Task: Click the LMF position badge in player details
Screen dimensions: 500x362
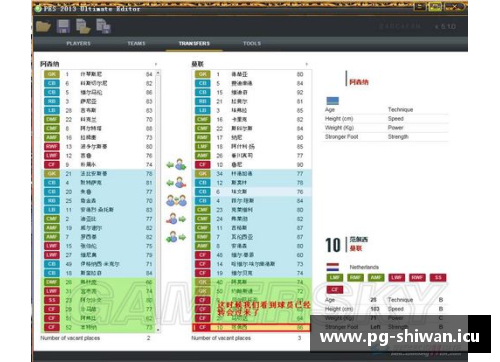Action: (x=334, y=277)
